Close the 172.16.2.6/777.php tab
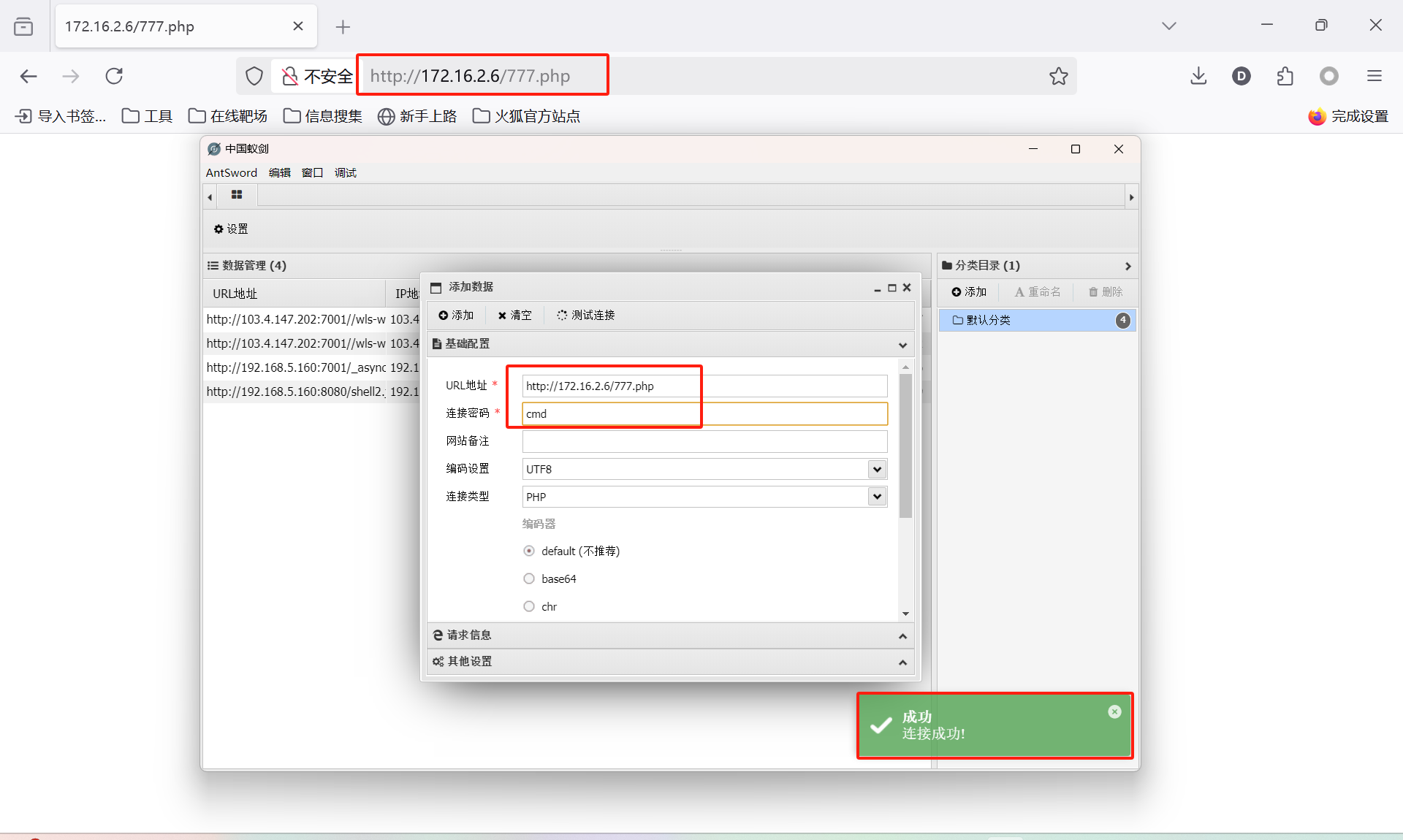The image size is (1403, 840). pos(298,26)
